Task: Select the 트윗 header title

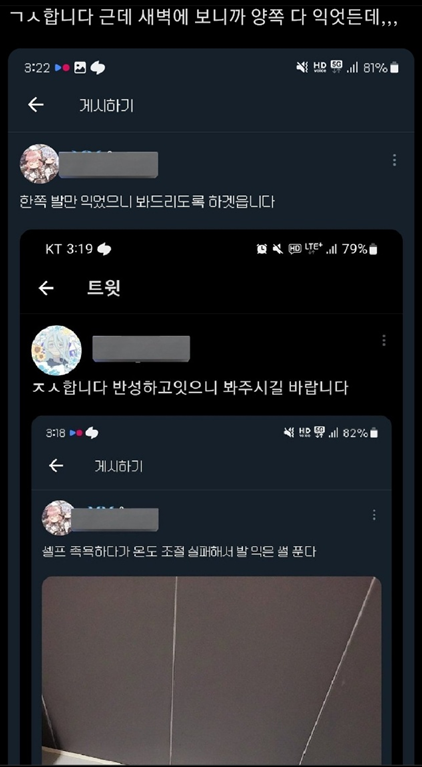Action: click(104, 288)
